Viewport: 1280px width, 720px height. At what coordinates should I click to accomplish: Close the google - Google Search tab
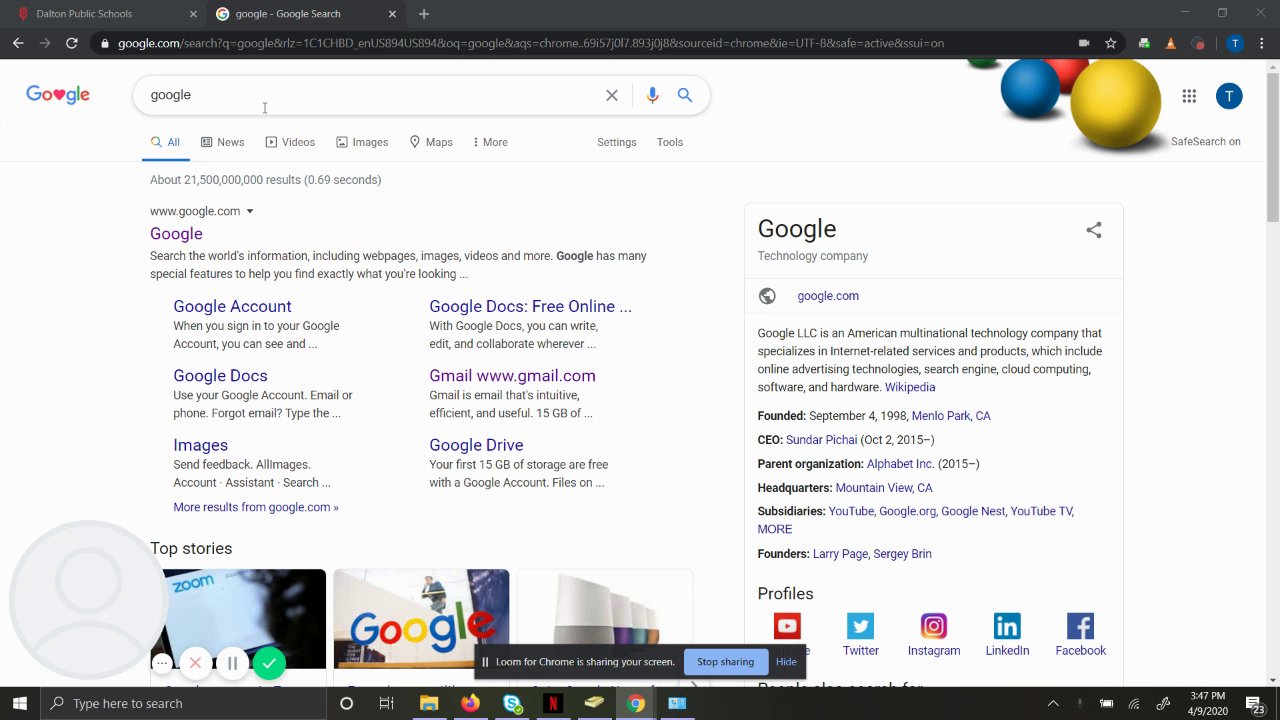pyautogui.click(x=392, y=14)
